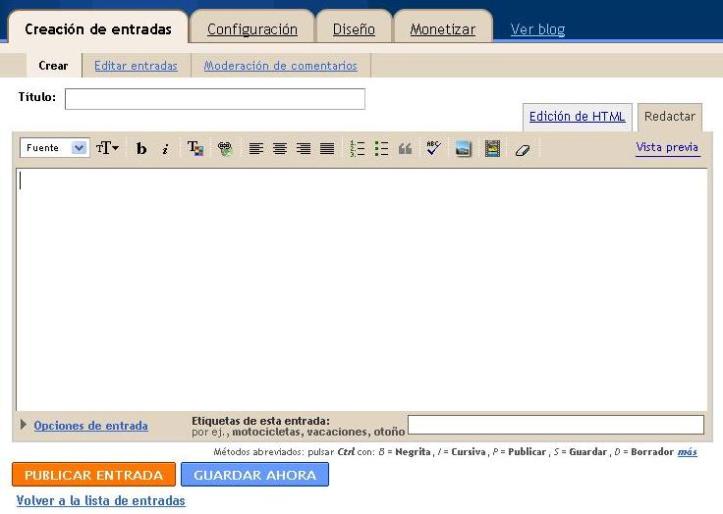Expand Opciones de entrada triangle
This screenshot has height=514, width=723.
tap(23, 425)
